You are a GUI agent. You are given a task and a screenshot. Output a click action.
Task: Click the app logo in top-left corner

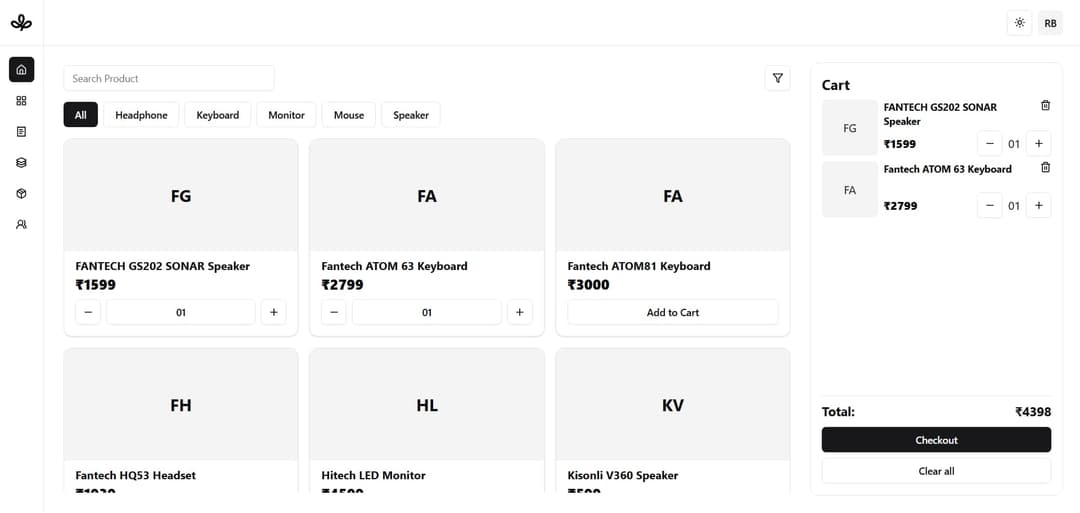click(x=21, y=22)
